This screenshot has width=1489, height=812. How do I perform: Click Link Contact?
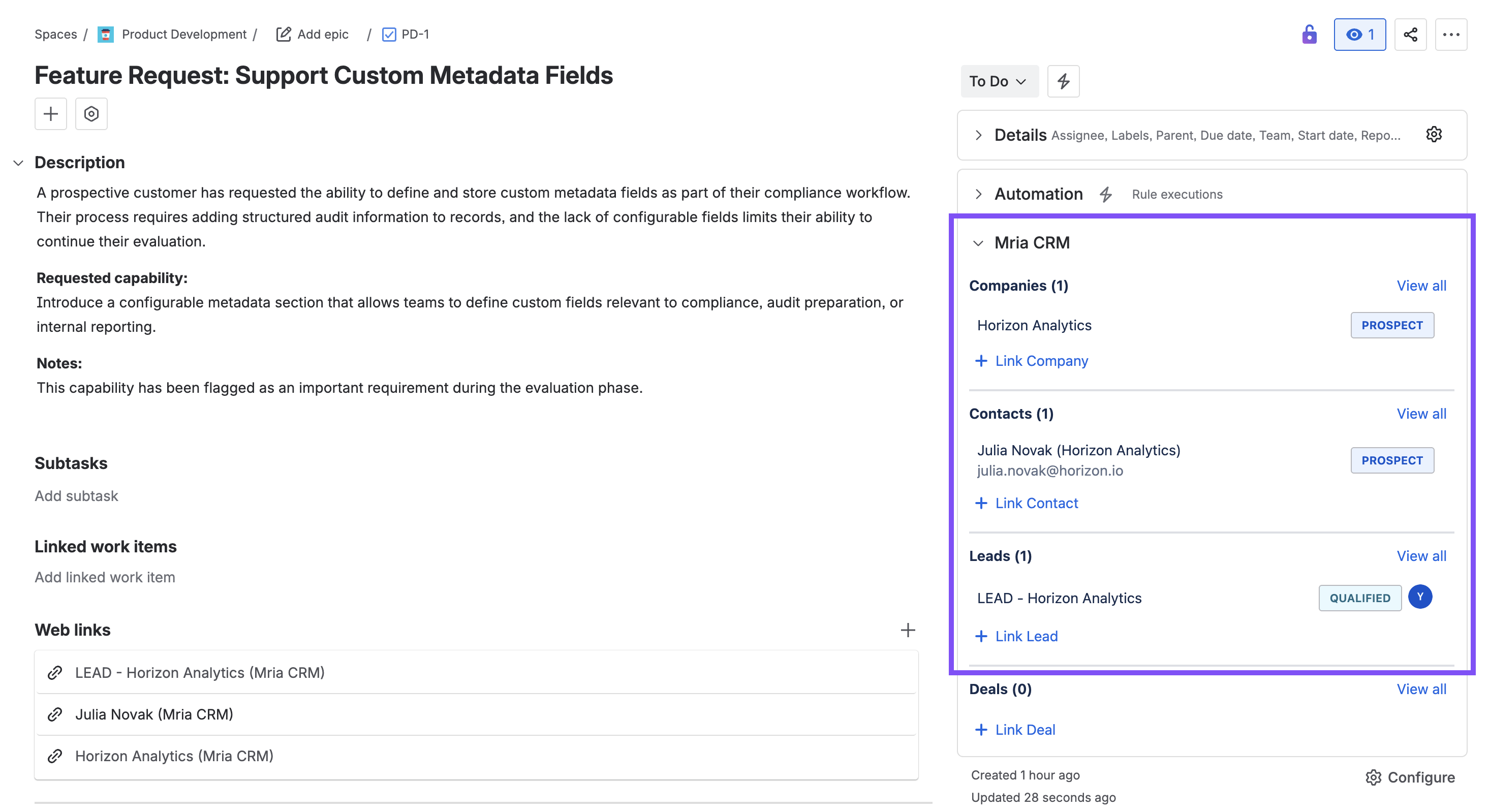point(1027,504)
